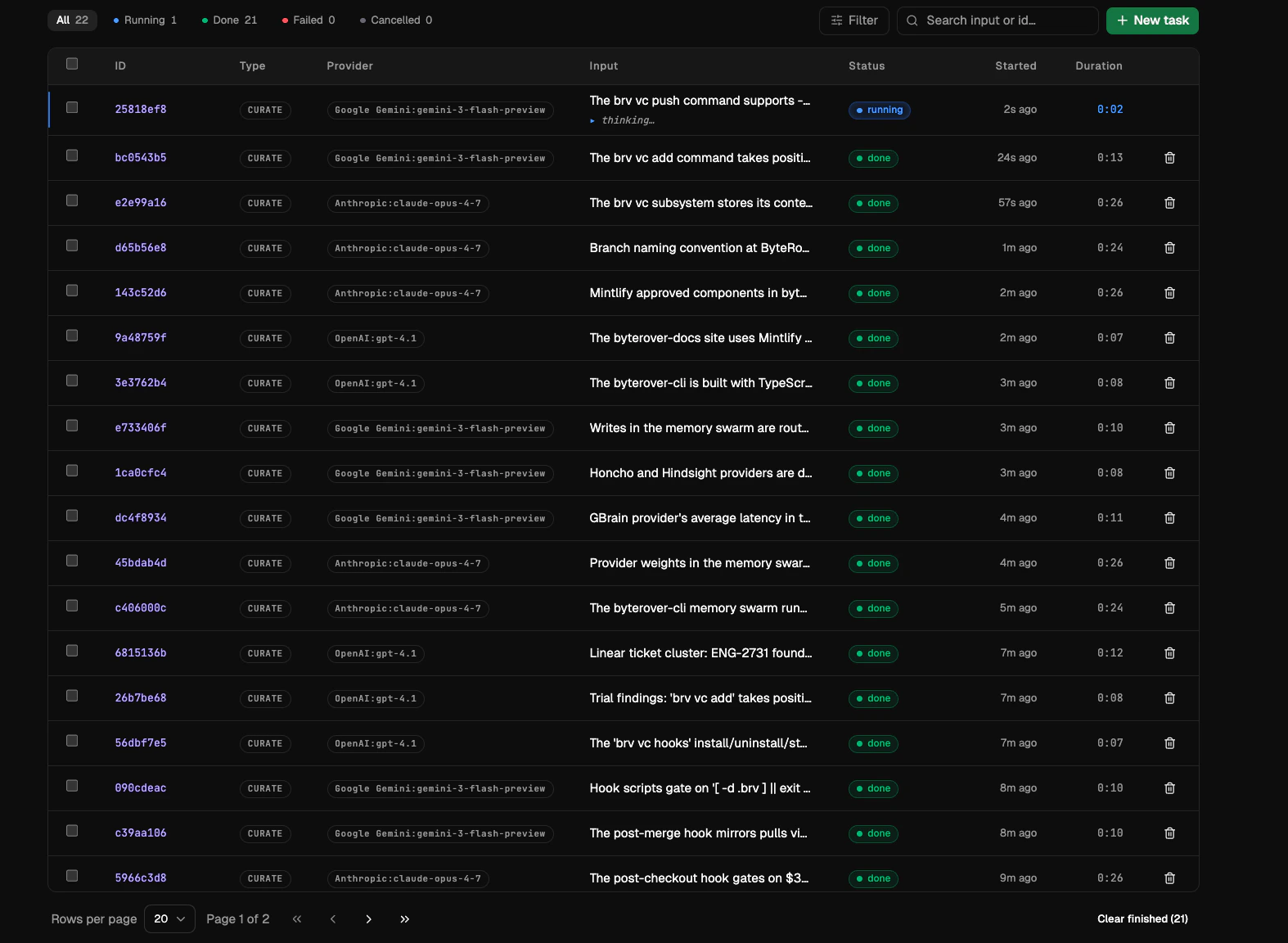Screen dimensions: 1288x943
Task: Open the Filter options
Action: coord(854,20)
